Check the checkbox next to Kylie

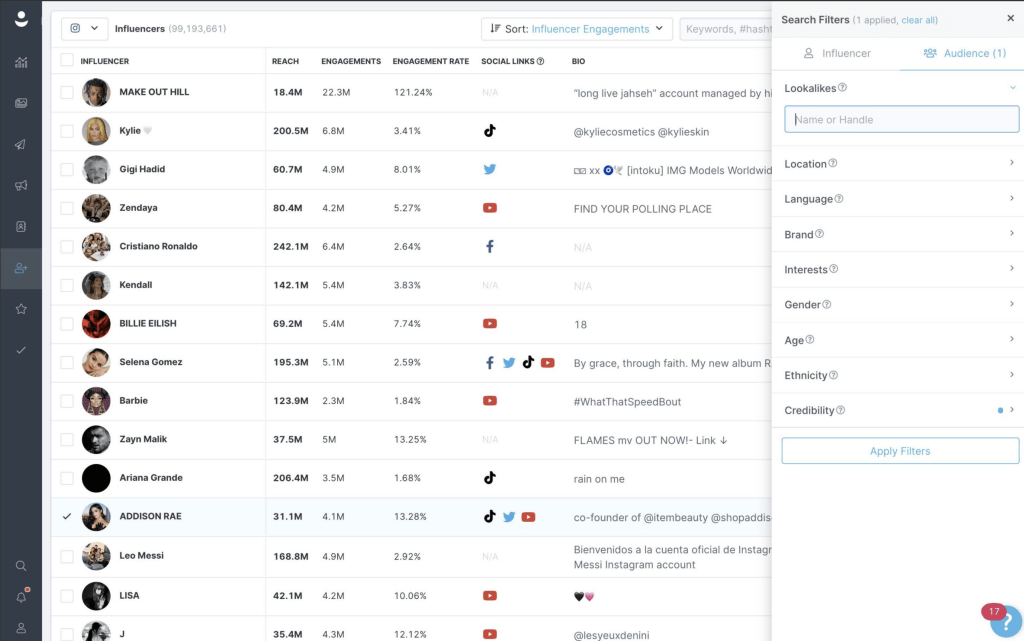(66, 130)
